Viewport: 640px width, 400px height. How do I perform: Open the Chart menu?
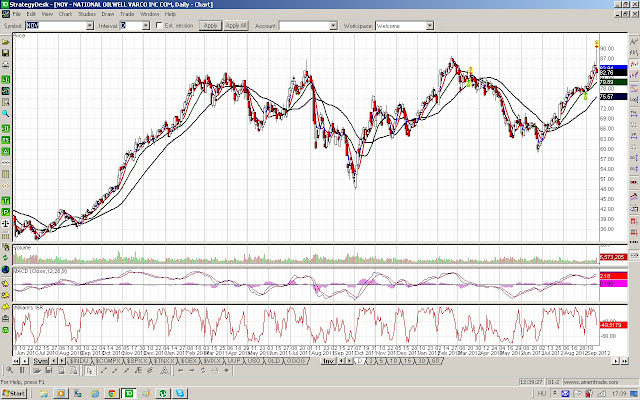[65, 14]
